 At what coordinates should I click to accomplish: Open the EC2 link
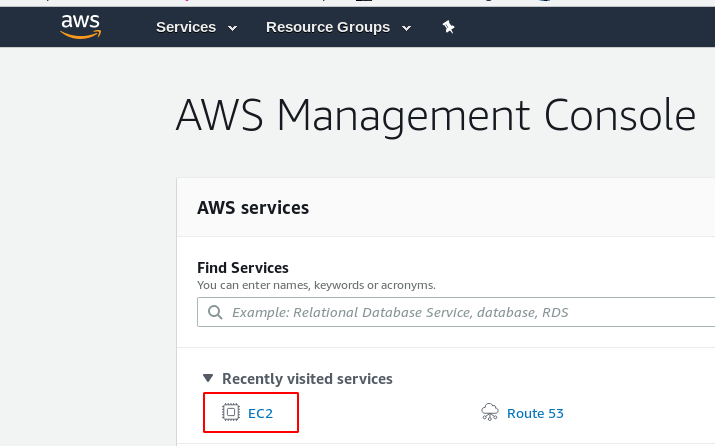click(x=260, y=414)
